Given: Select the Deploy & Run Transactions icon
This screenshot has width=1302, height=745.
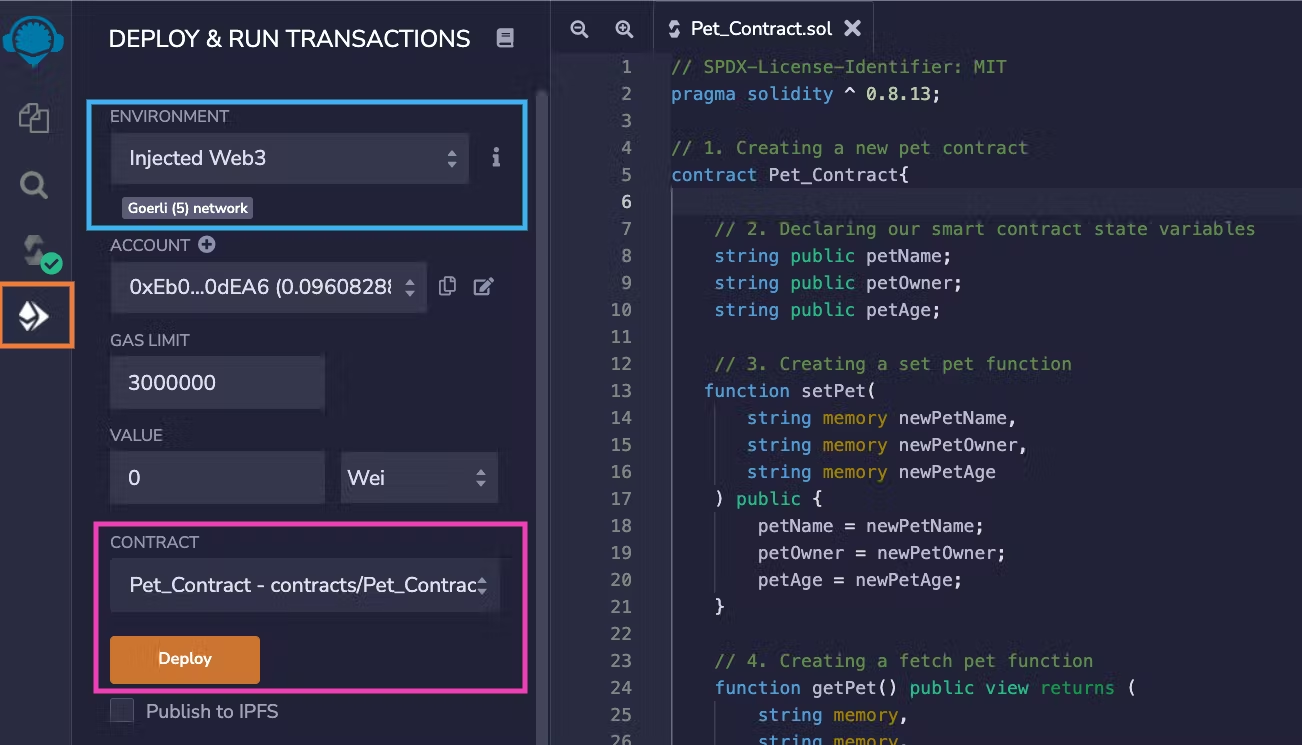Looking at the screenshot, I should (x=34, y=317).
